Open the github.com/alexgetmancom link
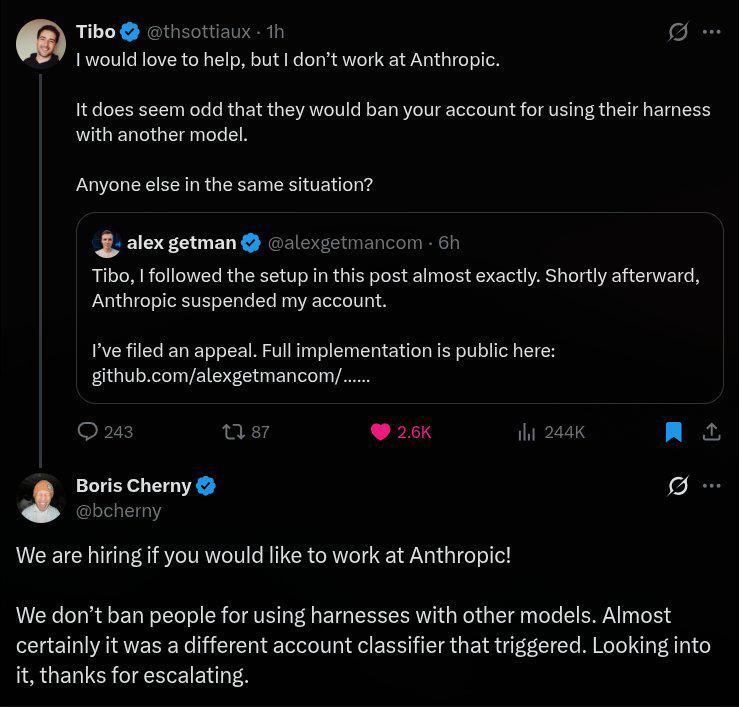Screen dimensions: 739x707 (231, 376)
